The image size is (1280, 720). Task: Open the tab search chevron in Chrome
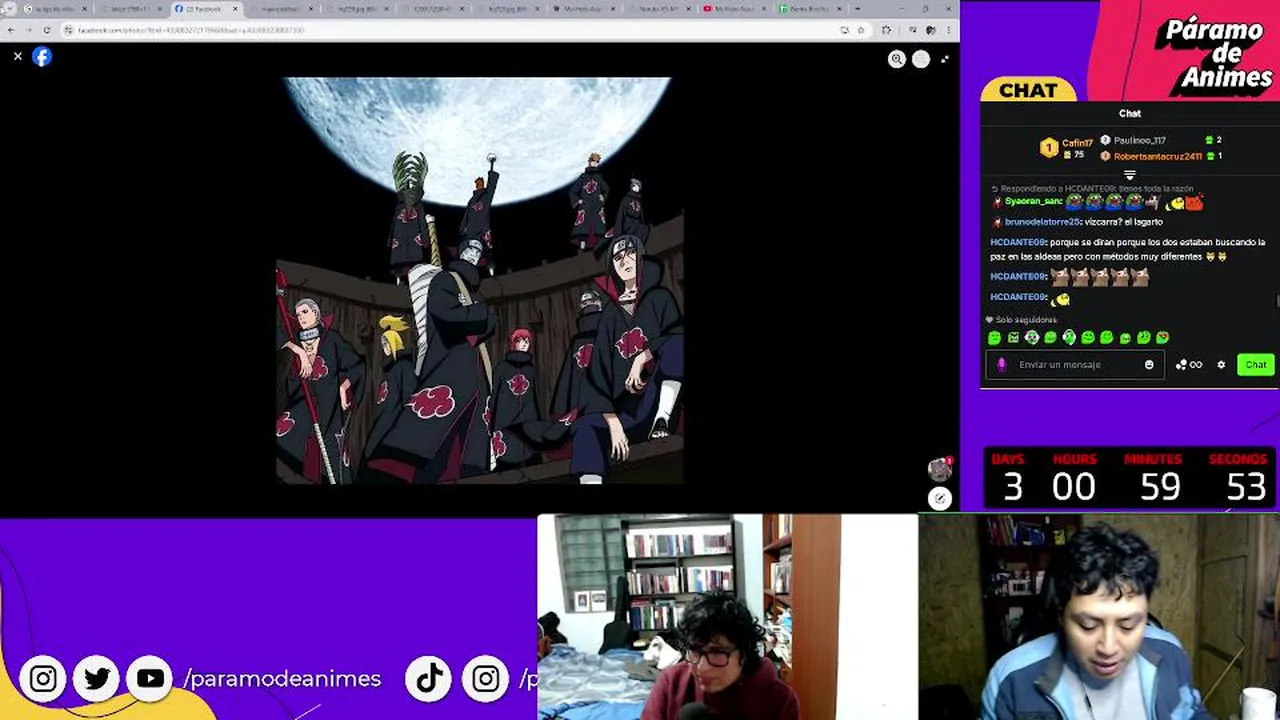9,9
